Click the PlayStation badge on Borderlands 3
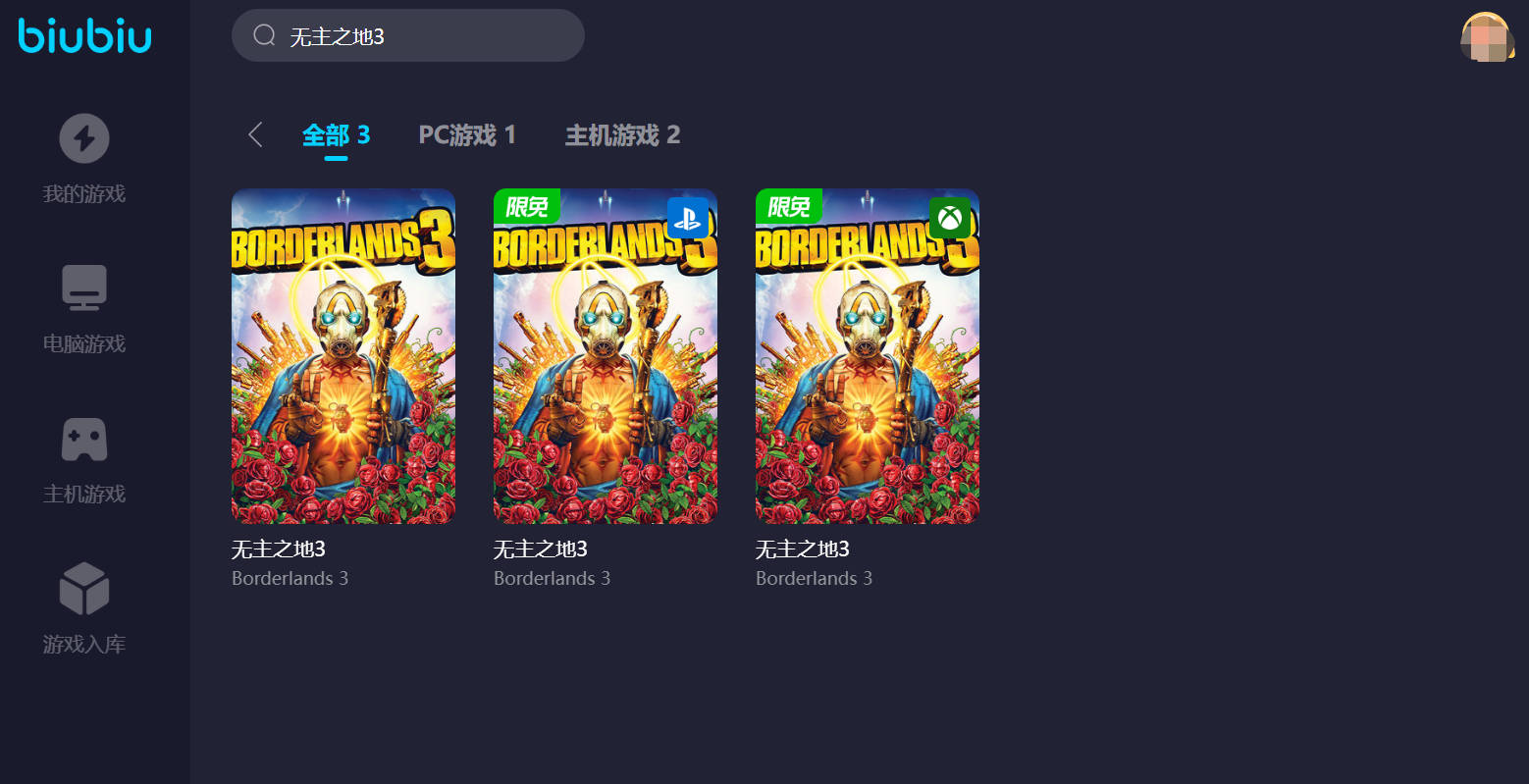1529x784 pixels. 688,218
